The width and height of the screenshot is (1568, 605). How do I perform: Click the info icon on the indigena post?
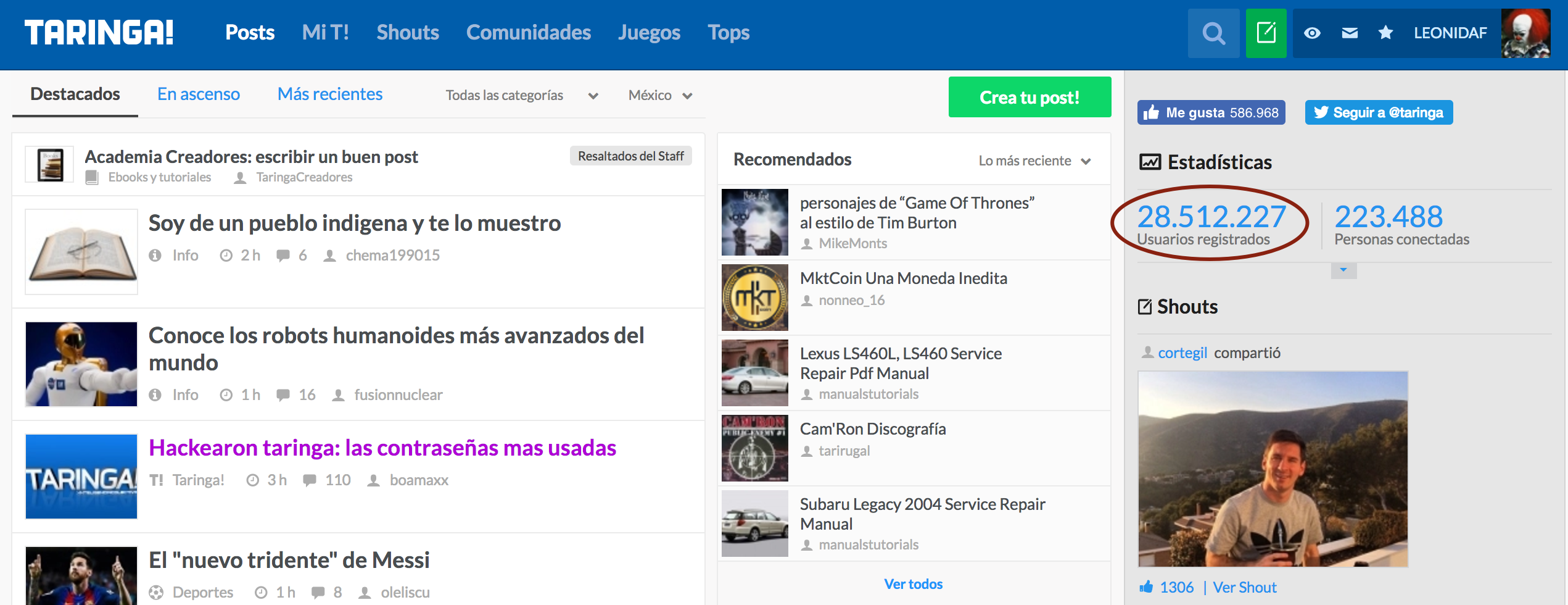(x=154, y=255)
